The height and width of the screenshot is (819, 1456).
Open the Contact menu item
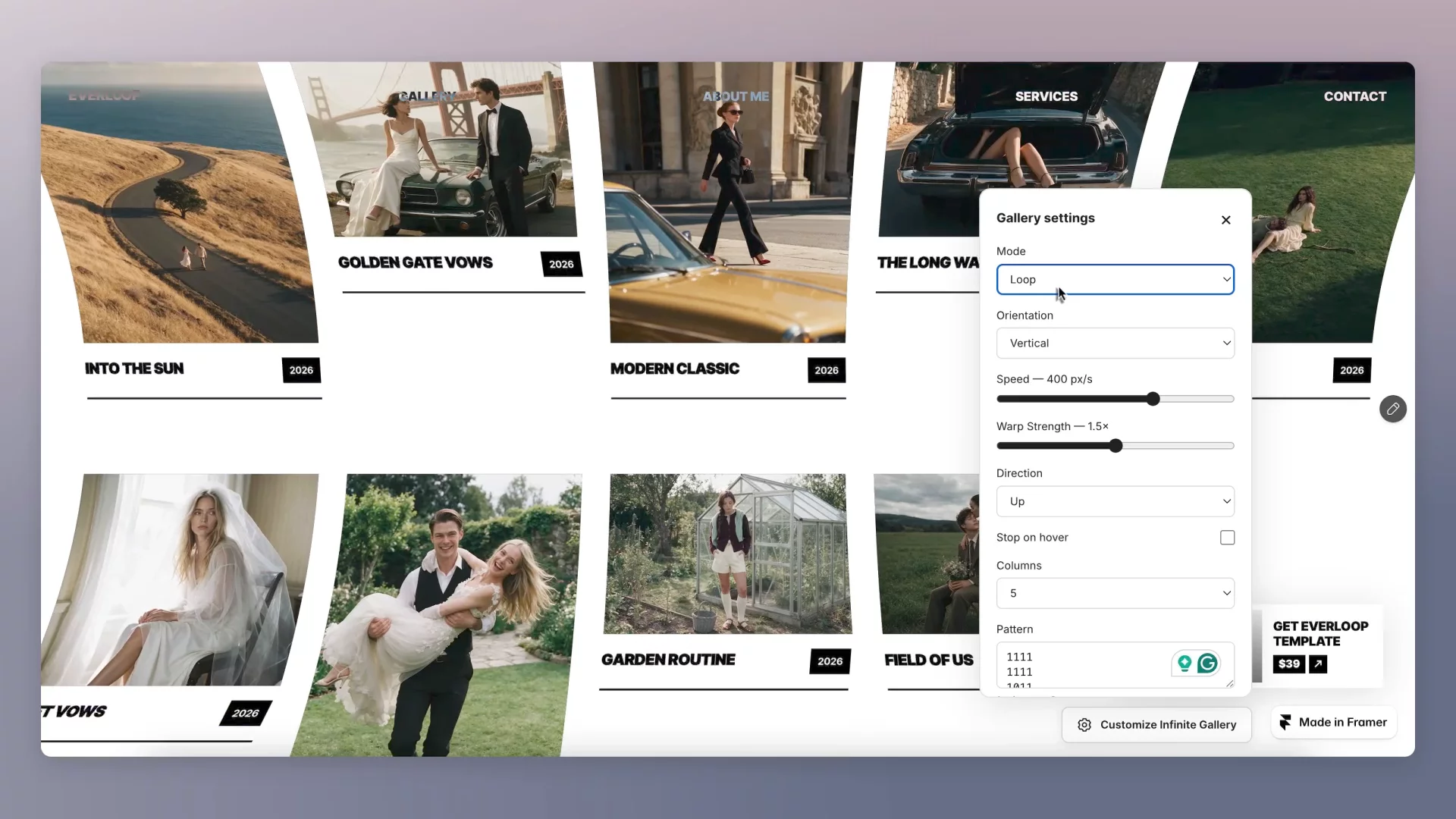point(1354,96)
